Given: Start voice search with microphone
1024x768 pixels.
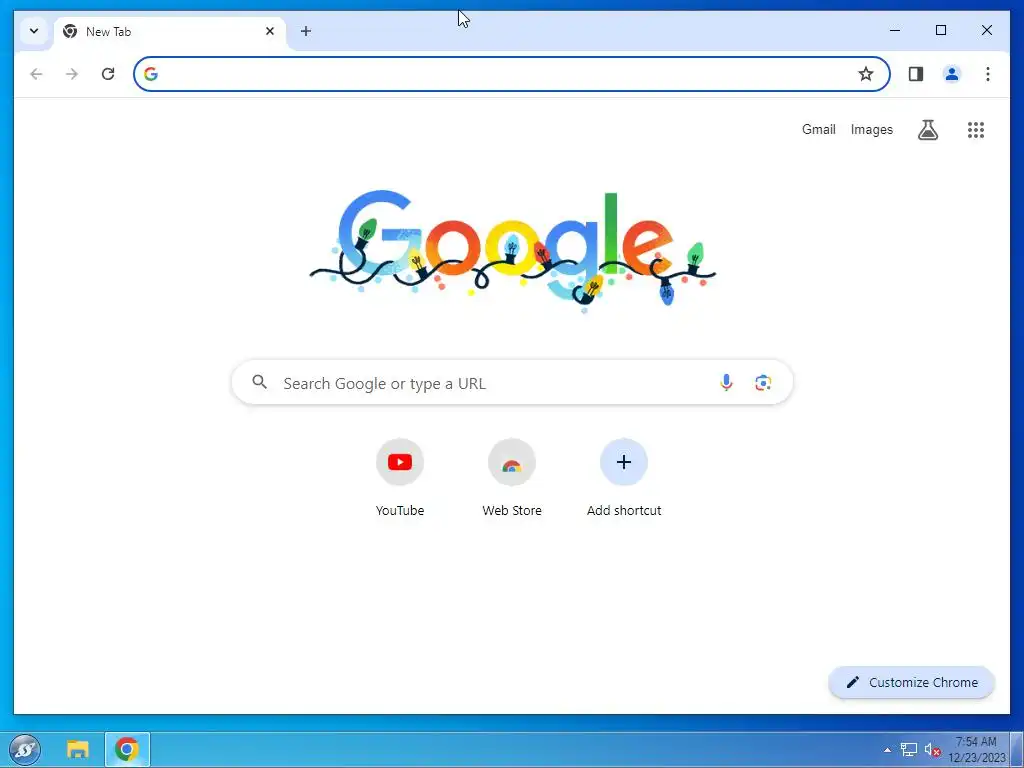Looking at the screenshot, I should pos(726,383).
